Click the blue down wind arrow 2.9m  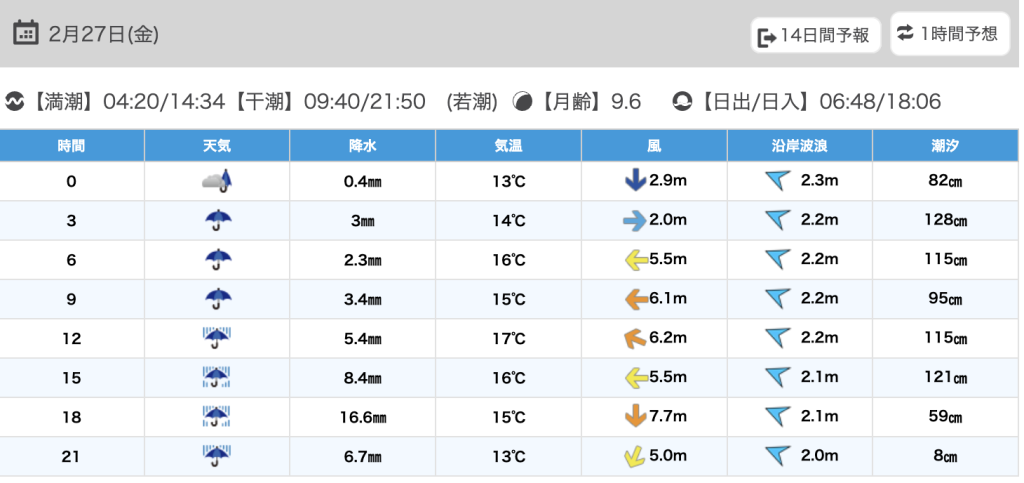coord(633,181)
